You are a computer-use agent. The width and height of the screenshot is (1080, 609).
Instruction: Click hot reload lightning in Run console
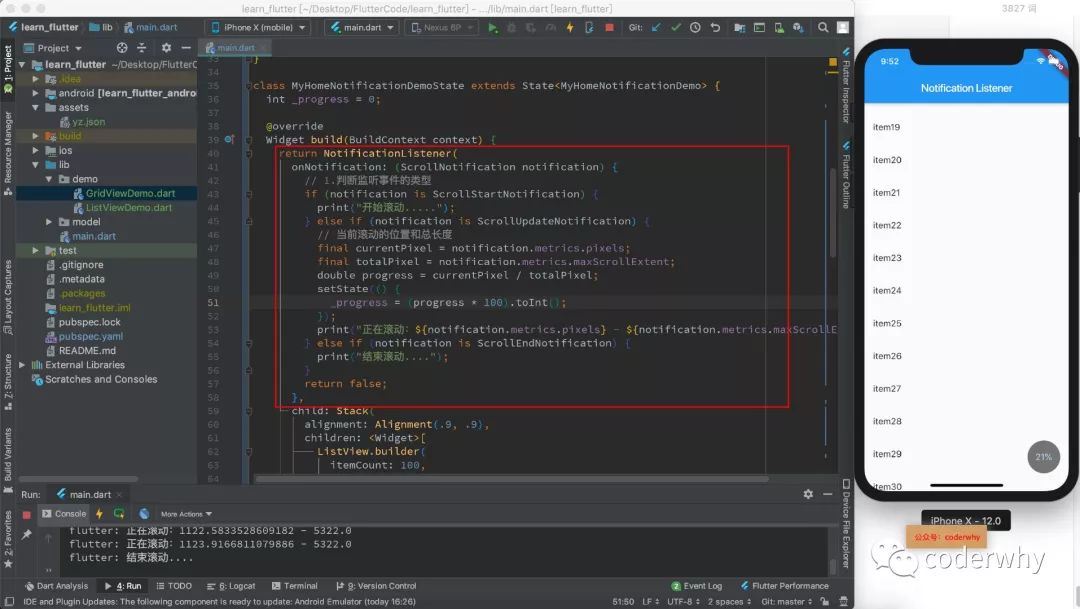(x=99, y=513)
